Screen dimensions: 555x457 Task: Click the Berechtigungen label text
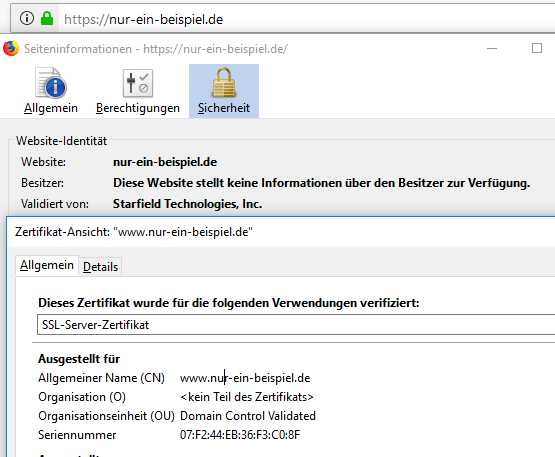(x=138, y=108)
